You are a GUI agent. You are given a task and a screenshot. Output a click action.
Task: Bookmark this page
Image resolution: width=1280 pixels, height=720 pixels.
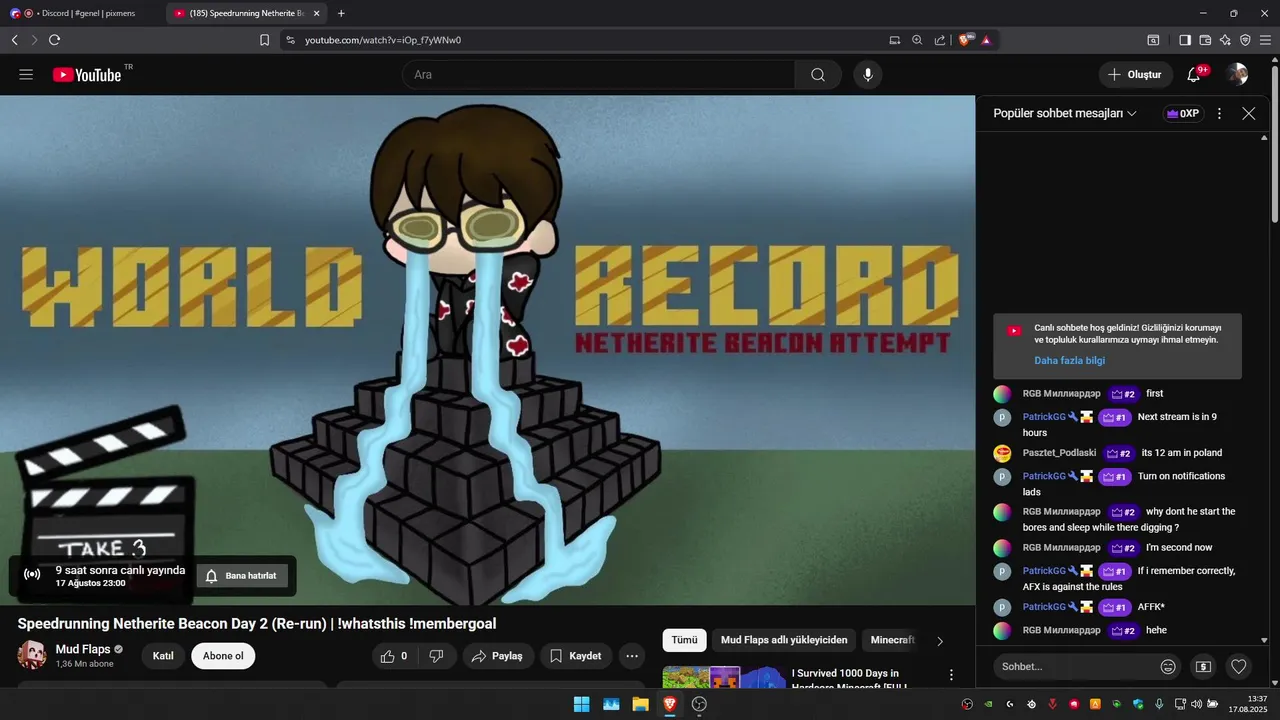[264, 40]
